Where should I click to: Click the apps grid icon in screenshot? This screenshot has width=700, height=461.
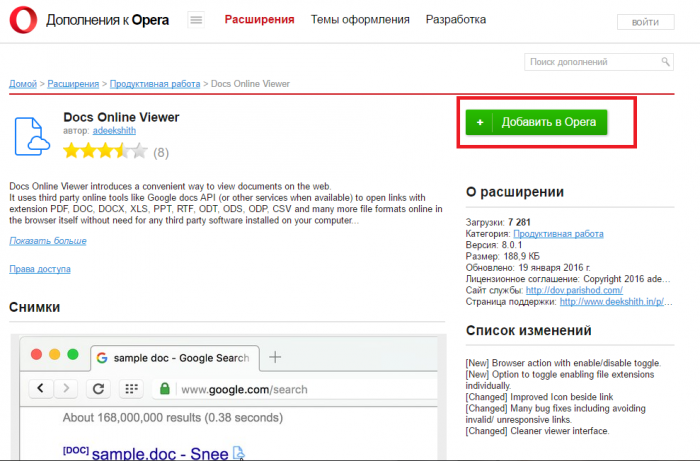(130, 389)
